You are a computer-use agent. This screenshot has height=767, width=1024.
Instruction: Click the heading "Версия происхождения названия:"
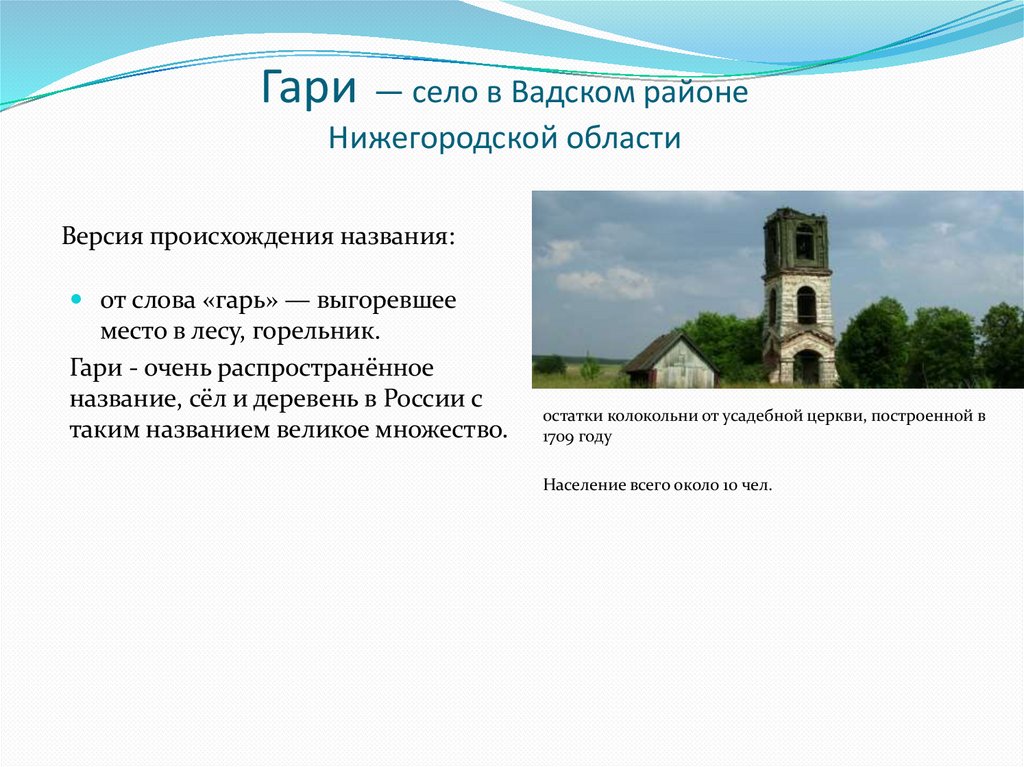258,237
